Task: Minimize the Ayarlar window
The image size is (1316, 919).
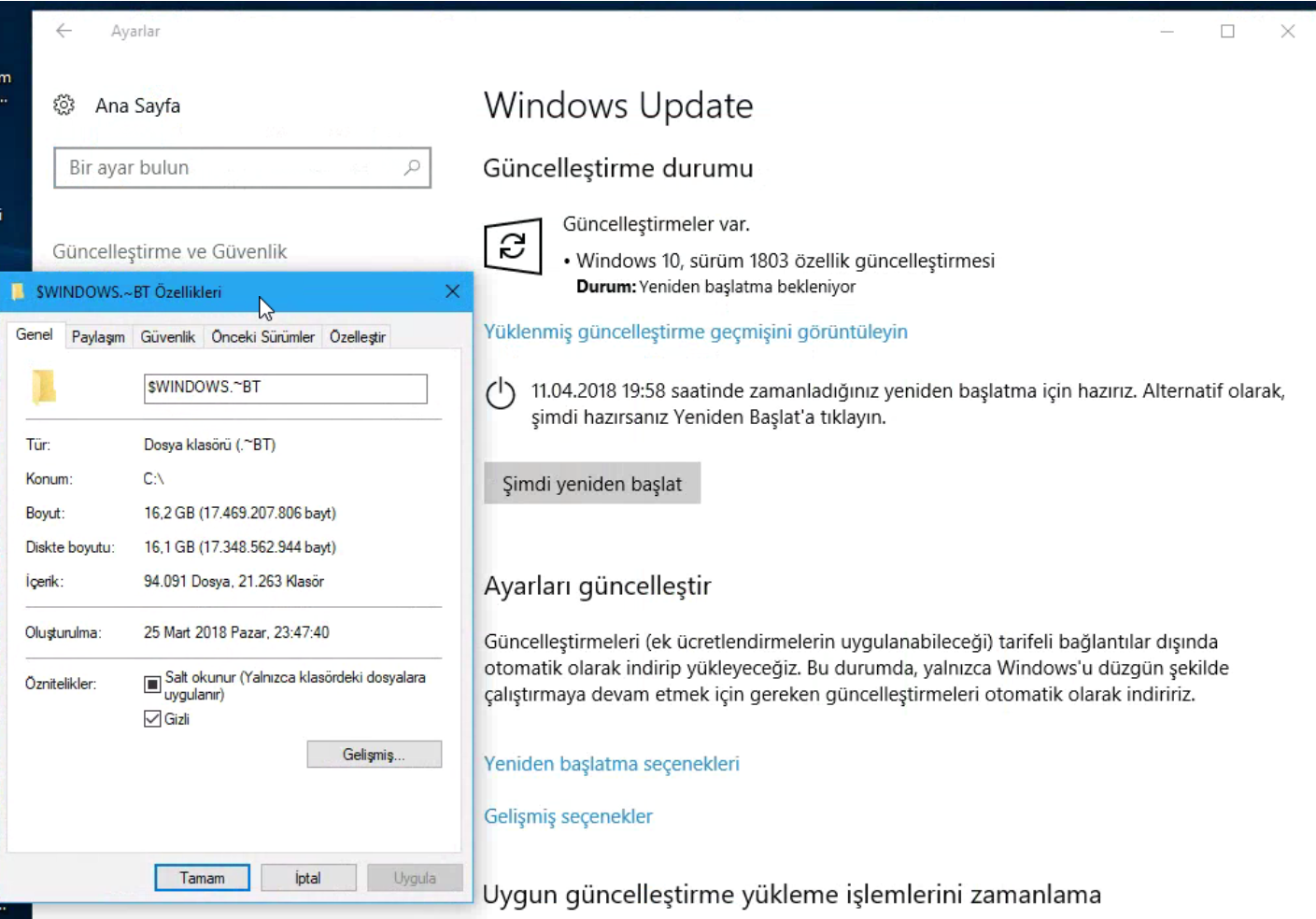Action: click(x=1167, y=31)
